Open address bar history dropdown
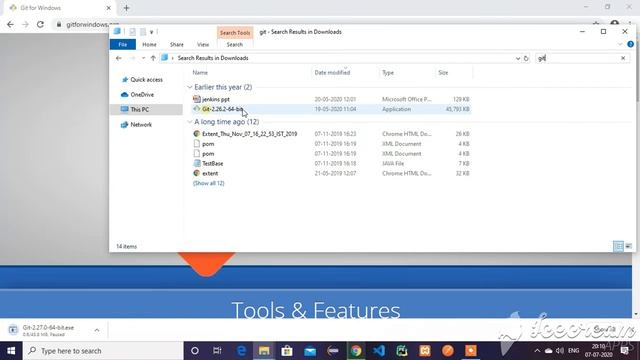This screenshot has width=640, height=360. tap(518, 58)
